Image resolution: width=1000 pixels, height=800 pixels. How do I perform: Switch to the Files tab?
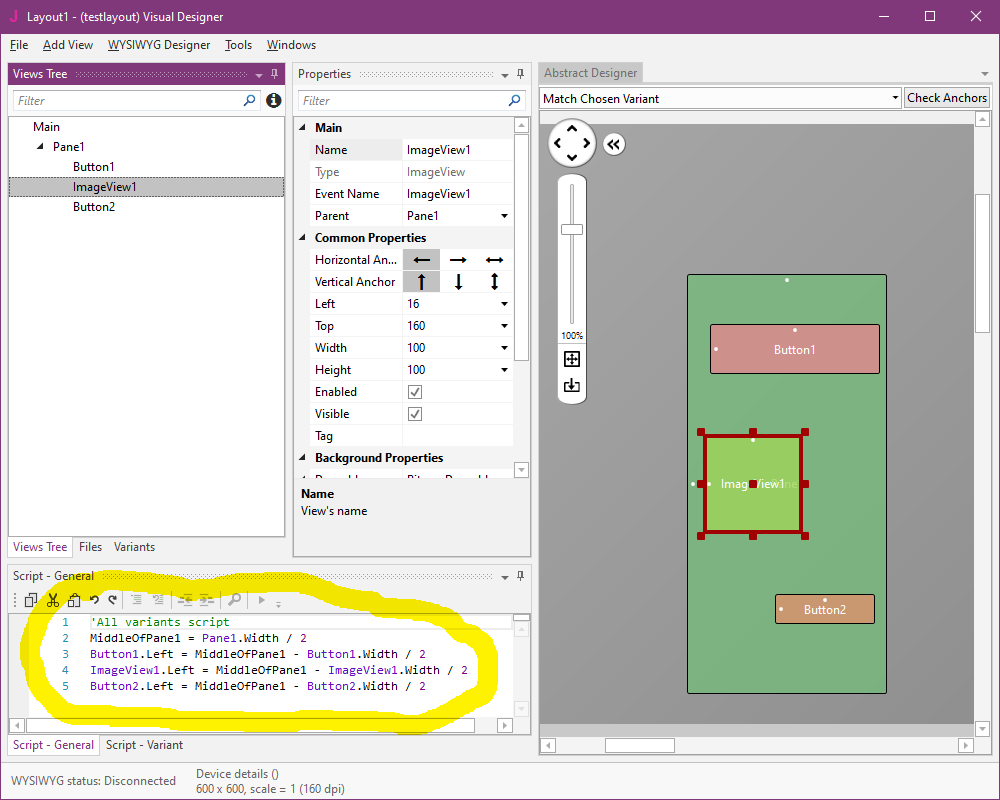pos(91,547)
